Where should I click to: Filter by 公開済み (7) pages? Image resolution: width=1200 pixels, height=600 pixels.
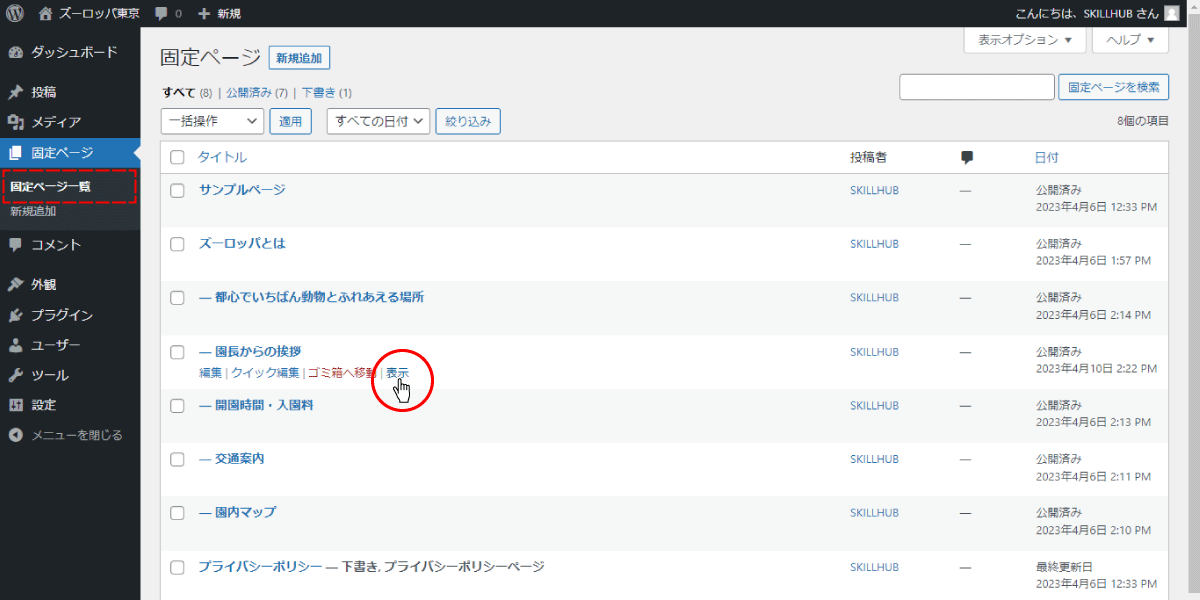coord(257,92)
